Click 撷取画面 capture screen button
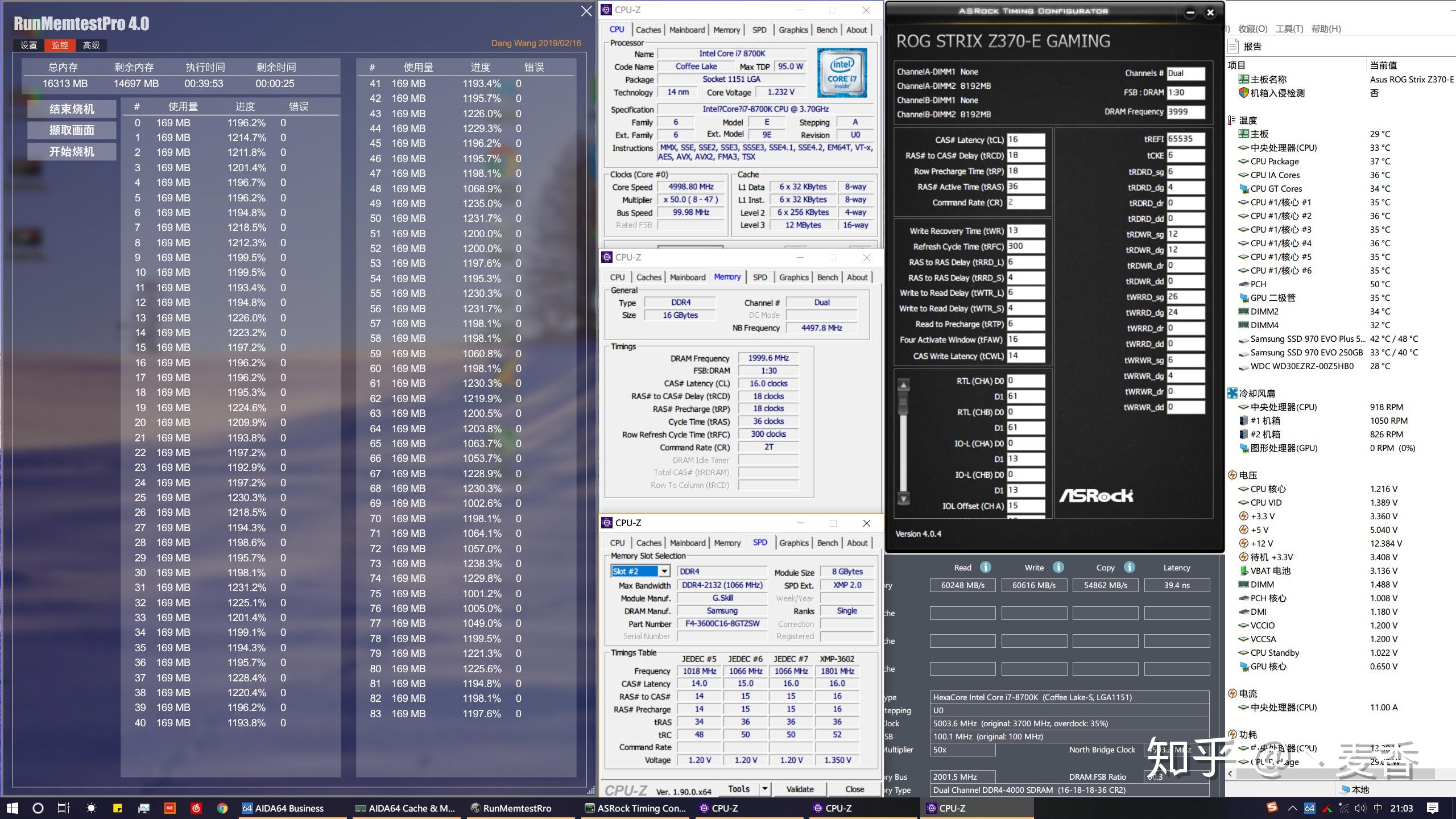 tap(72, 130)
